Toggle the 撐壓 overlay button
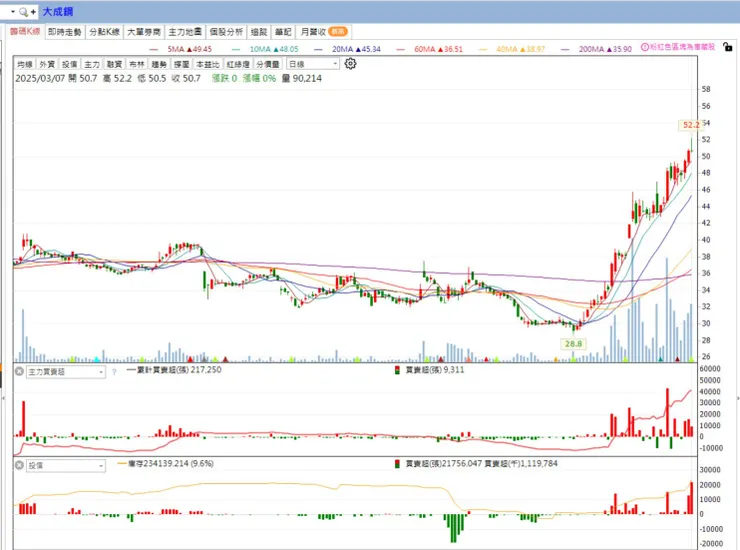Screen dimensions: 740x550 tap(182, 64)
